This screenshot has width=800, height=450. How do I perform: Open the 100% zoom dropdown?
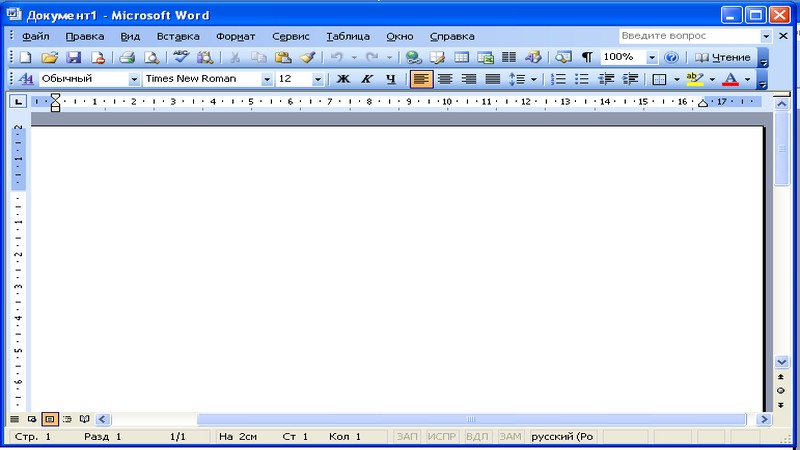[x=652, y=57]
